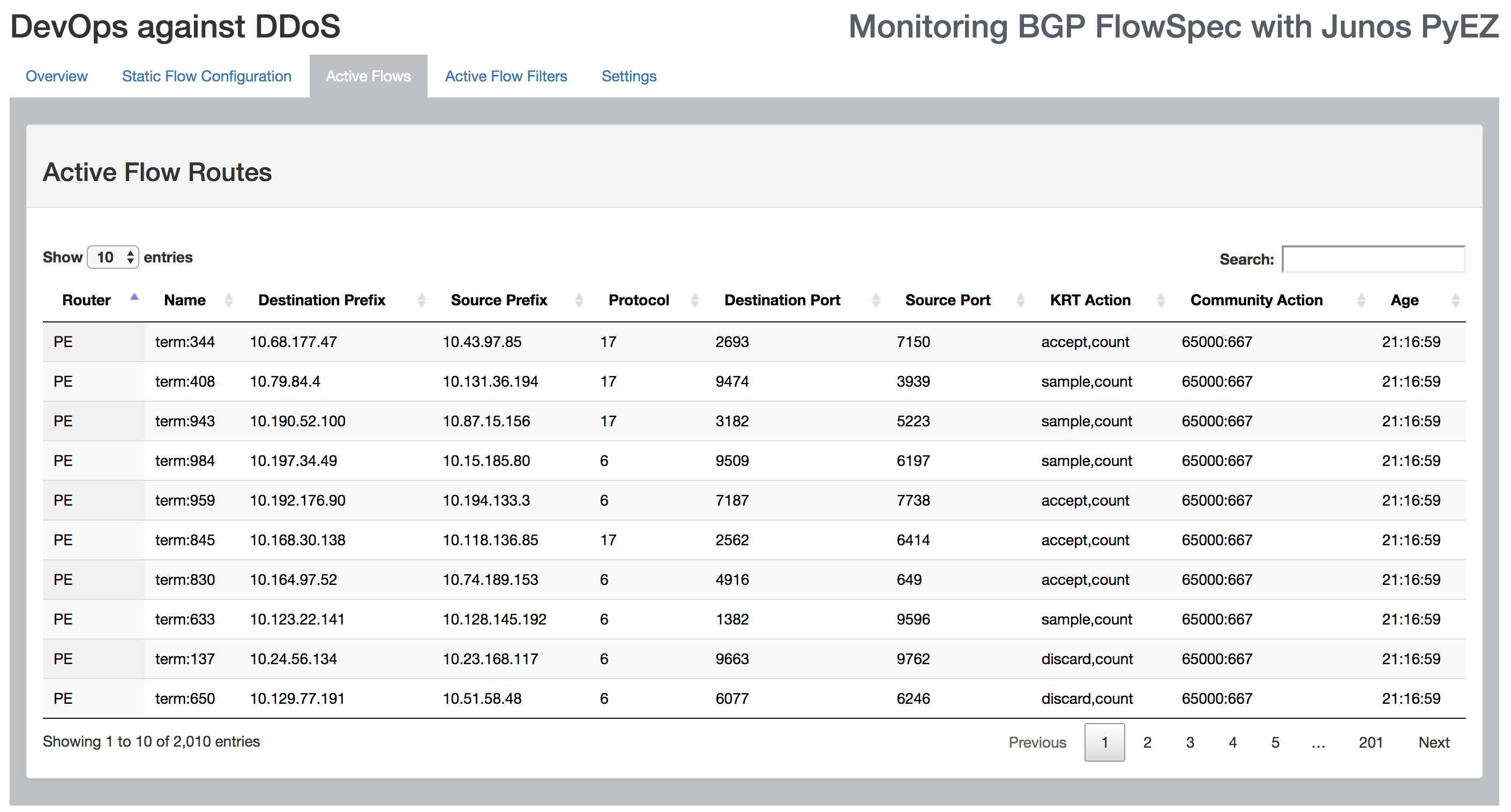Click Source Prefix sort arrows
Screen dimensions: 1511x812
click(x=579, y=301)
